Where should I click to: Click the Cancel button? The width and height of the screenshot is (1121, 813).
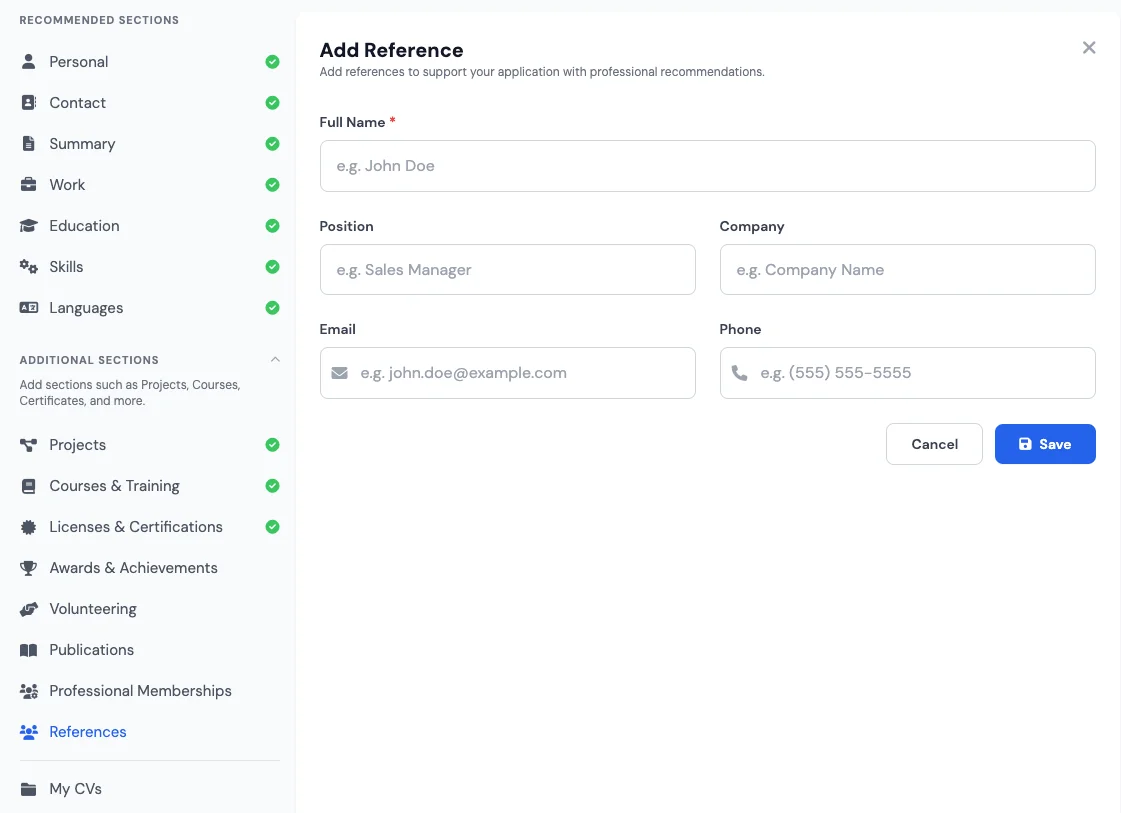(x=934, y=444)
